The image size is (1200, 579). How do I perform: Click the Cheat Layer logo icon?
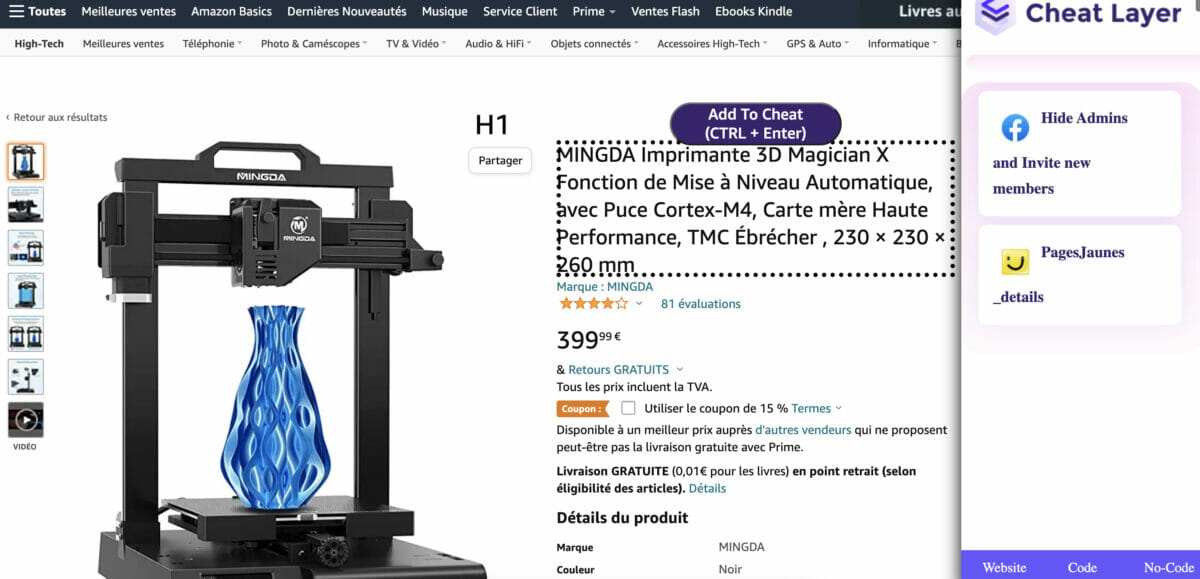[x=995, y=15]
